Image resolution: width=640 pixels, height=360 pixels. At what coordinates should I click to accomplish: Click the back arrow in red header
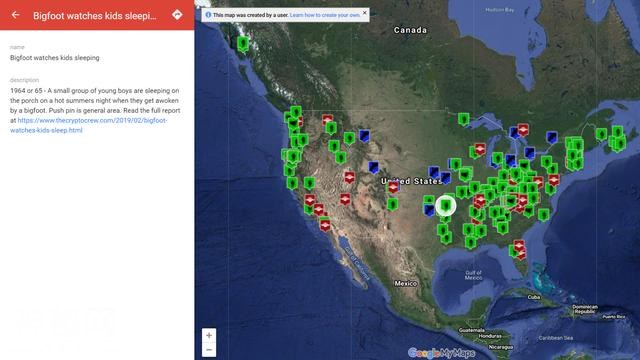[x=16, y=15]
